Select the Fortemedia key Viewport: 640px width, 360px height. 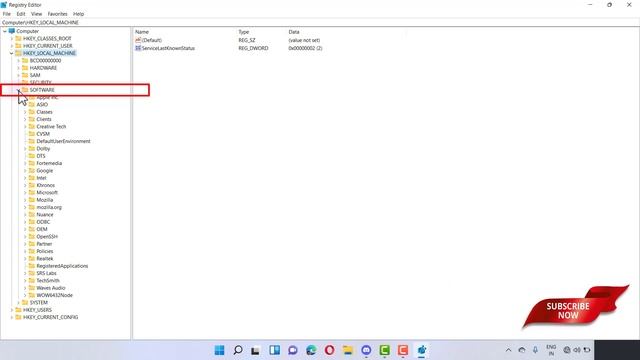[49, 163]
